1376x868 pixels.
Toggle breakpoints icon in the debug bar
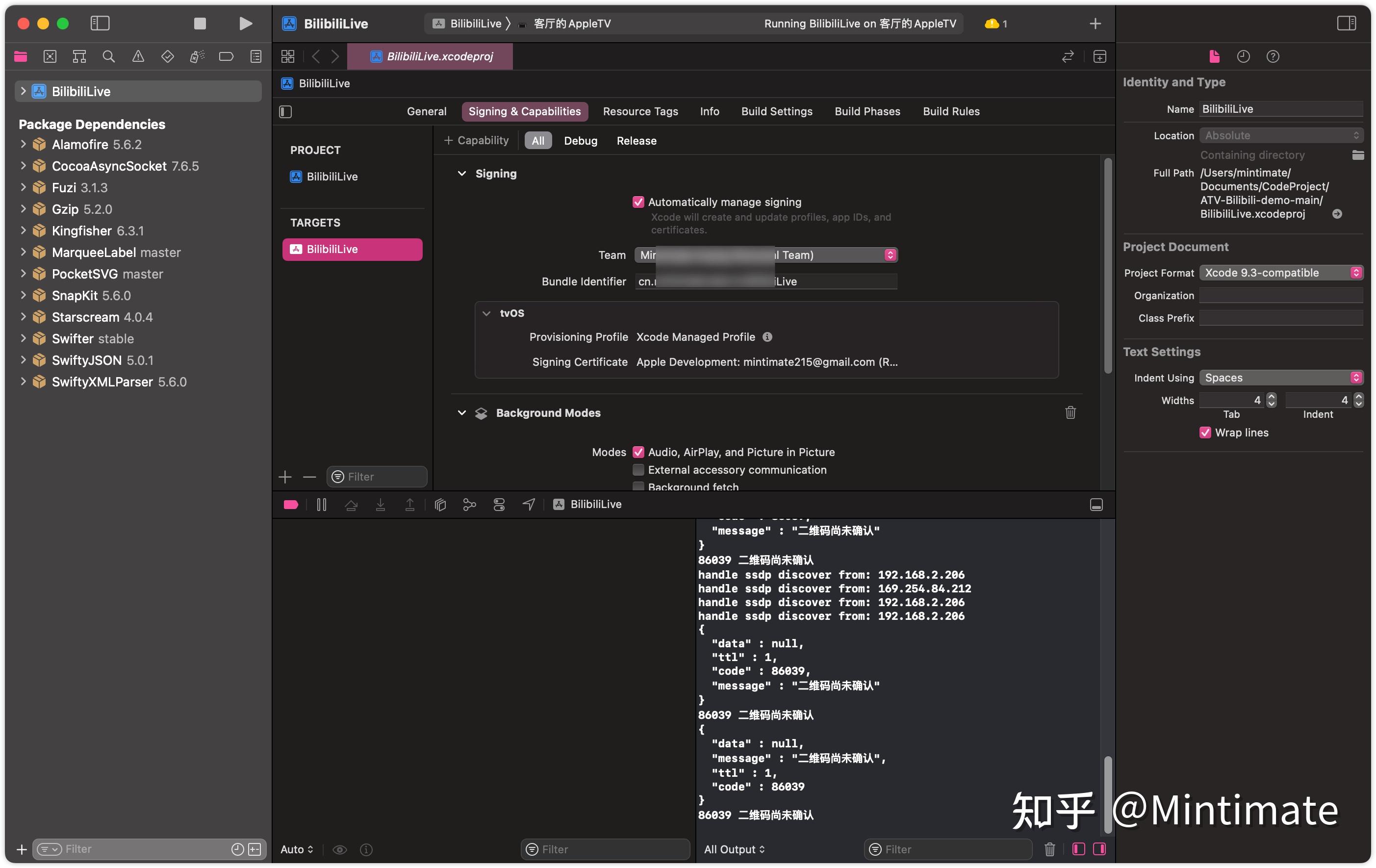tap(290, 505)
